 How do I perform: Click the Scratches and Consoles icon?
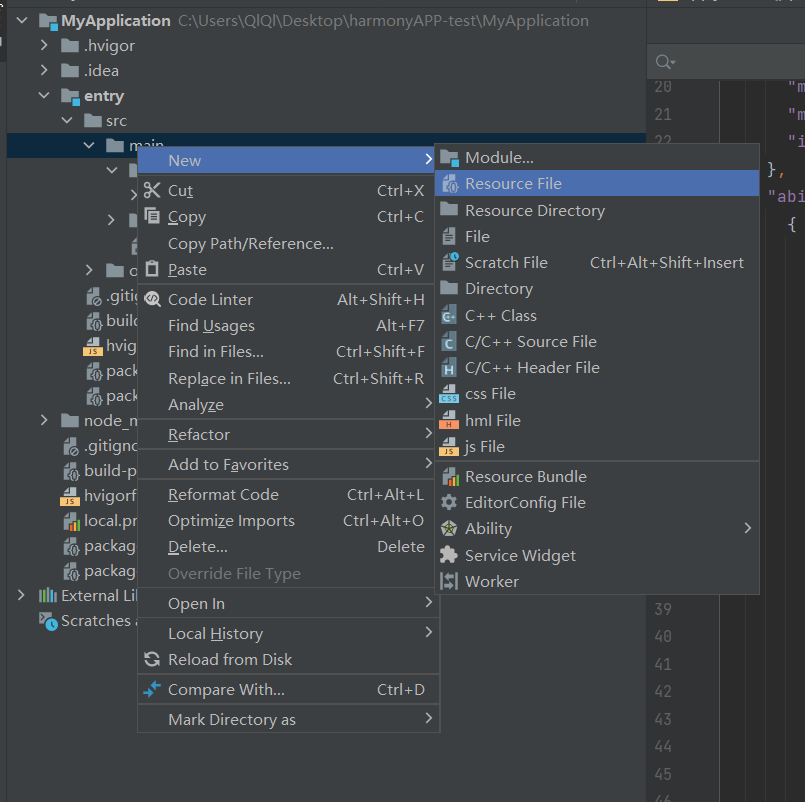[49, 621]
